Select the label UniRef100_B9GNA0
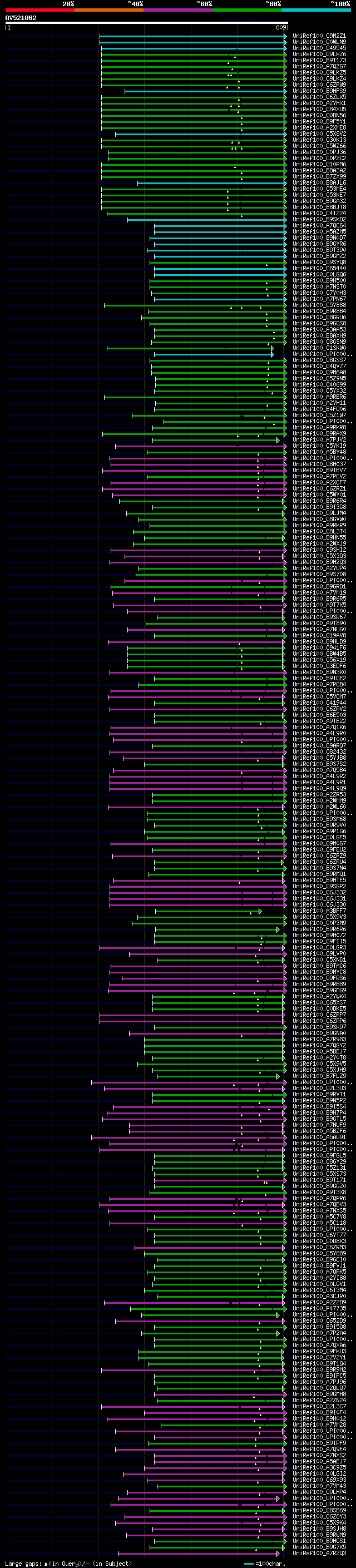Image resolution: width=356 pixels, height=1568 pixels. pos(319,1033)
